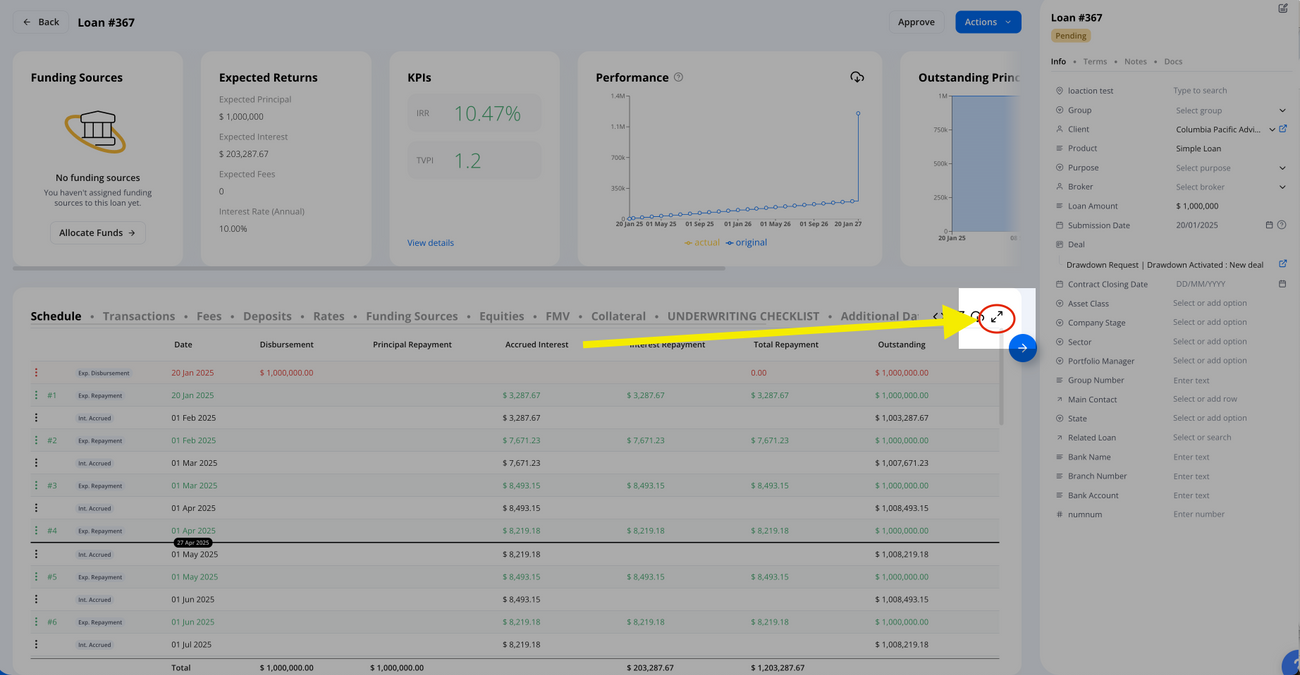Switch to the Rates tab
The width and height of the screenshot is (1300, 675).
point(328,316)
